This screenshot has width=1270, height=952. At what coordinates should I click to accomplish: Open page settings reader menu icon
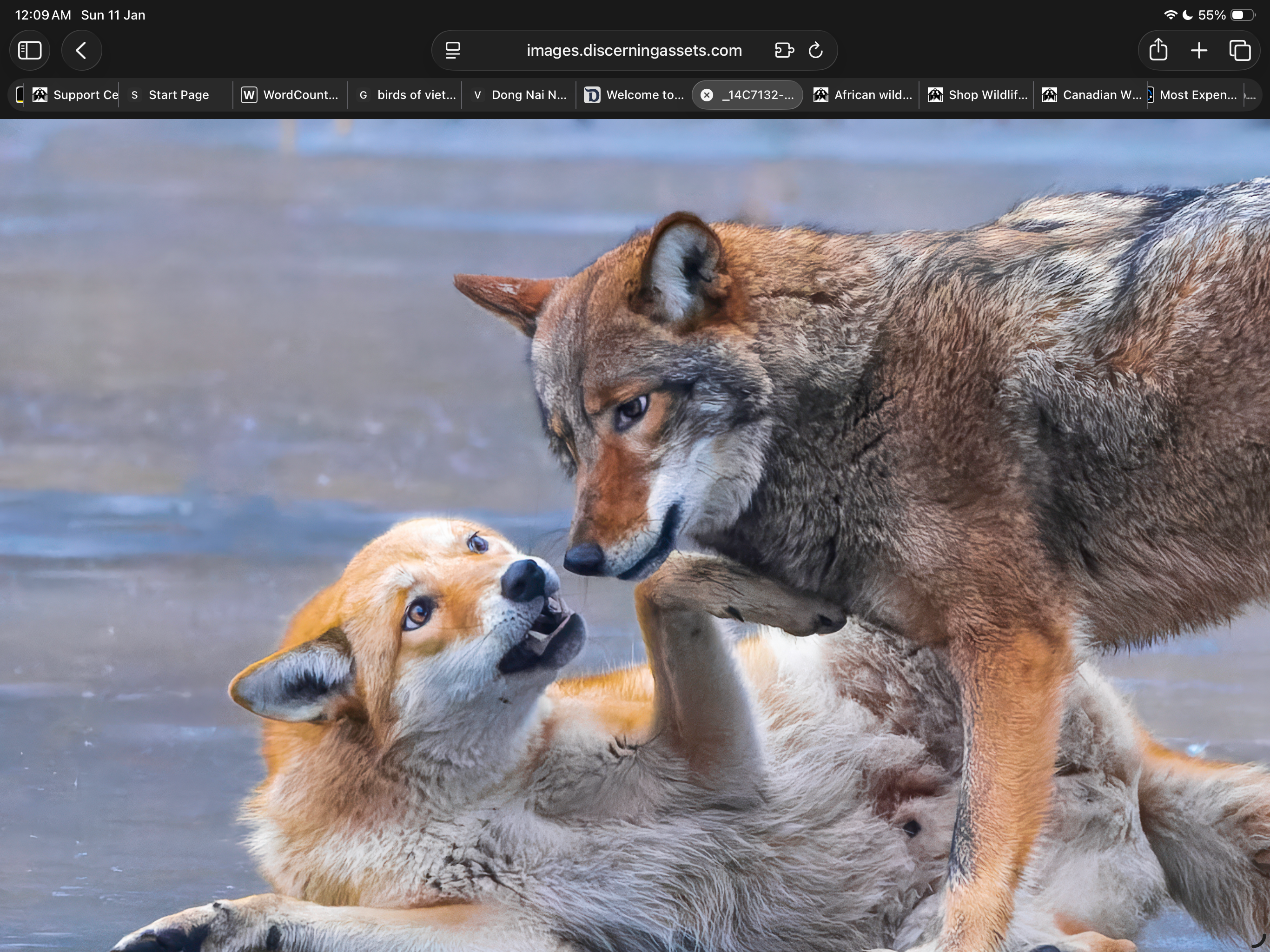coord(453,51)
